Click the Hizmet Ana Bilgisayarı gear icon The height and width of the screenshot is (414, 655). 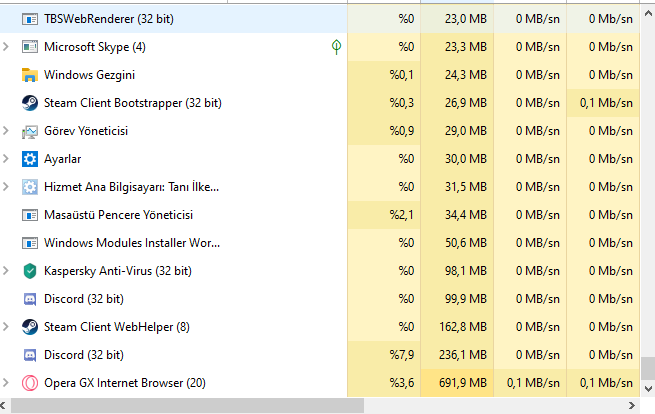tap(30, 187)
